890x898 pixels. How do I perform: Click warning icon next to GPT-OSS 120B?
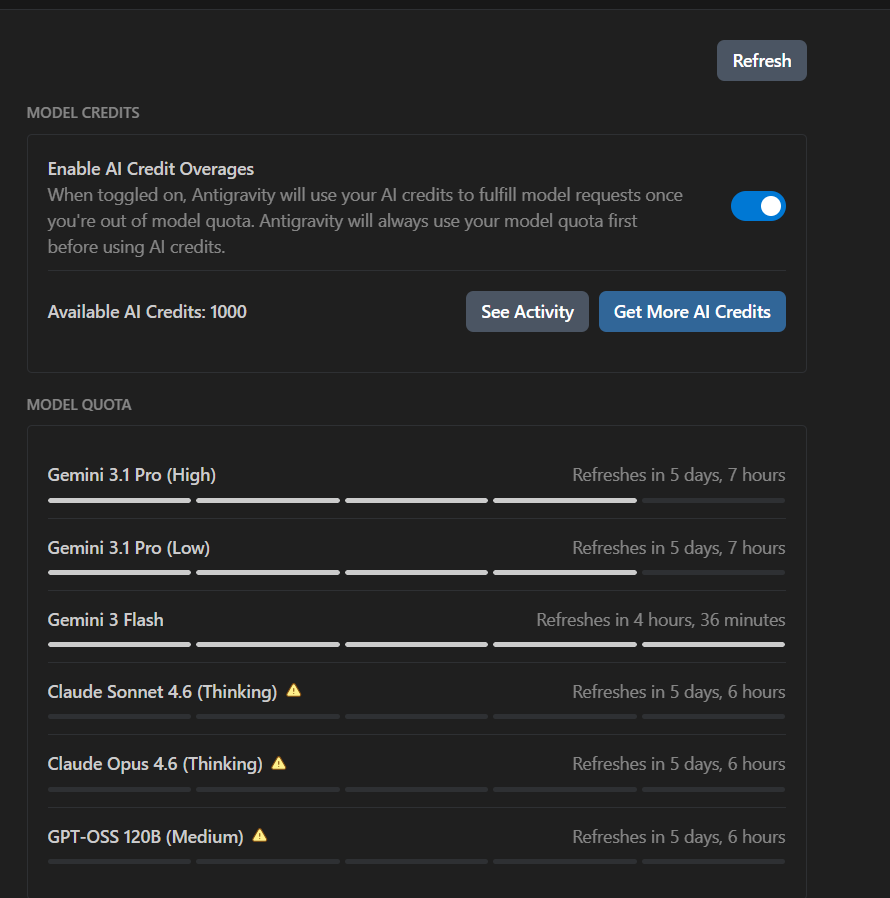coord(259,836)
